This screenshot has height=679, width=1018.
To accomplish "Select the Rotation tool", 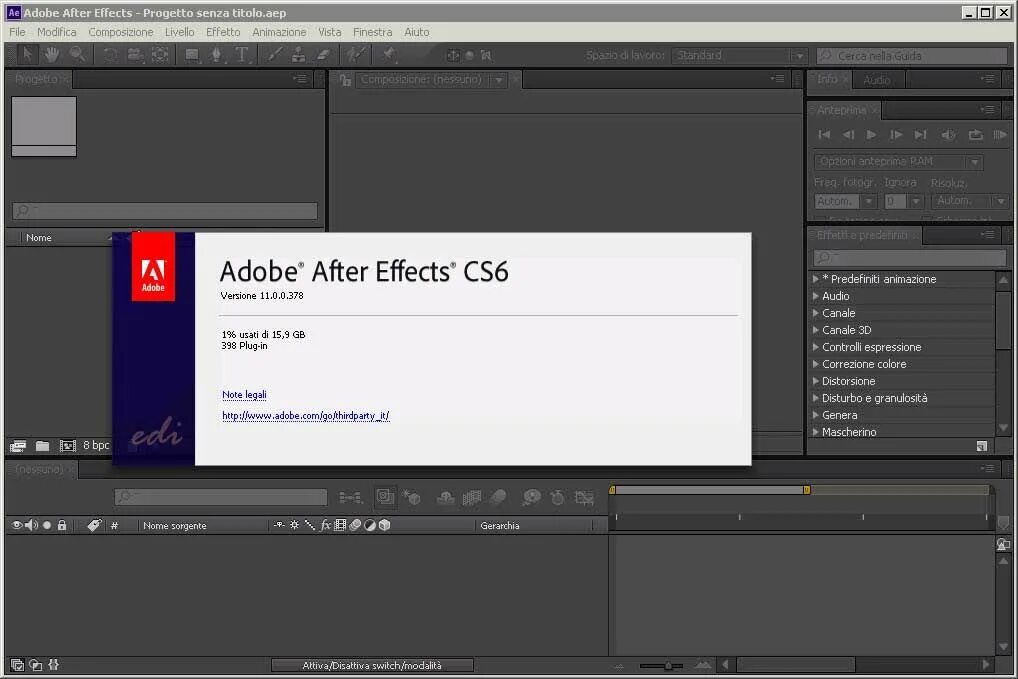I will (x=110, y=55).
